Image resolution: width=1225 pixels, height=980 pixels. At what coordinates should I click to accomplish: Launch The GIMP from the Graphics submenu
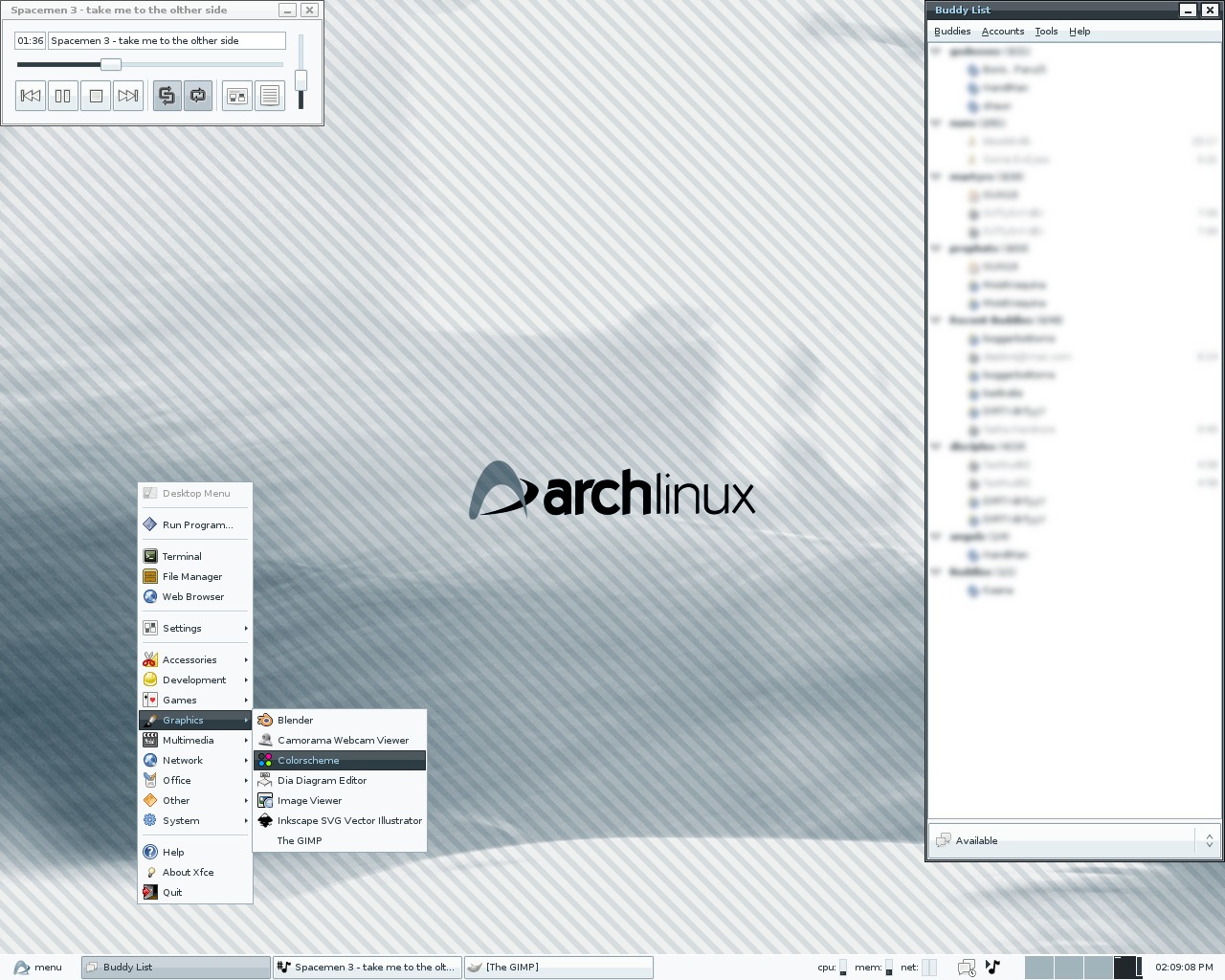[340, 840]
